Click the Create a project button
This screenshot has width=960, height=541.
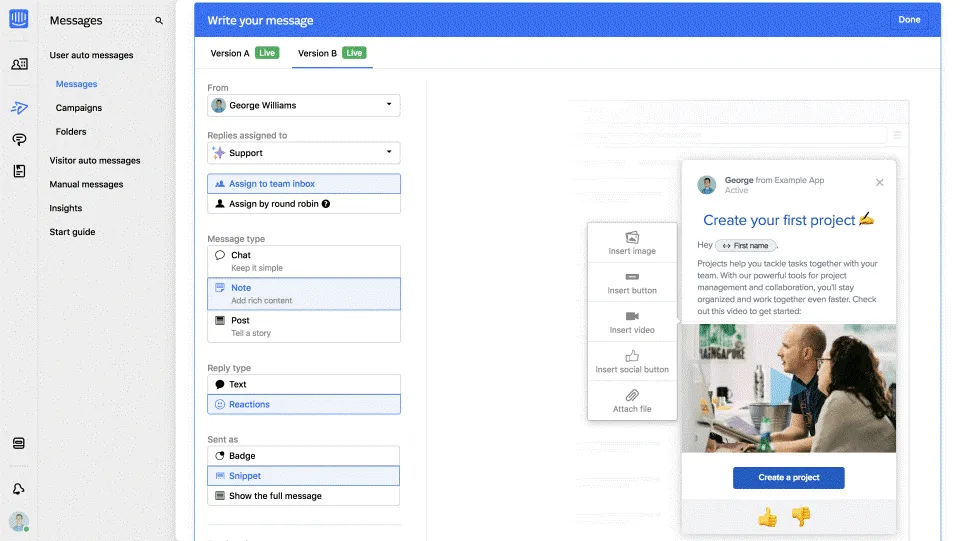click(789, 477)
